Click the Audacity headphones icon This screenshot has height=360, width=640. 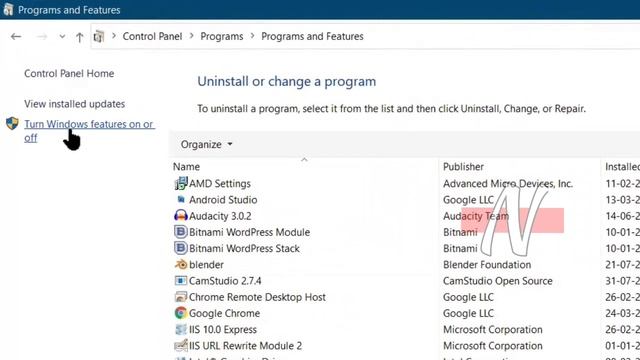coord(181,216)
